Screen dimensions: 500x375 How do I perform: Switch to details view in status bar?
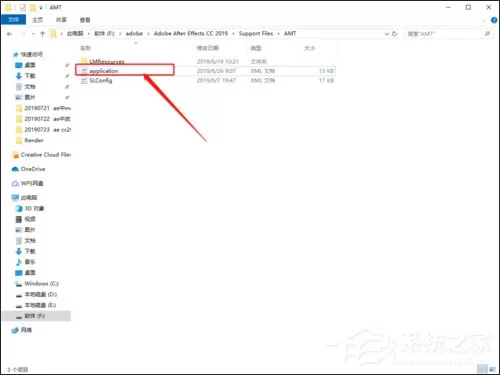point(482,369)
